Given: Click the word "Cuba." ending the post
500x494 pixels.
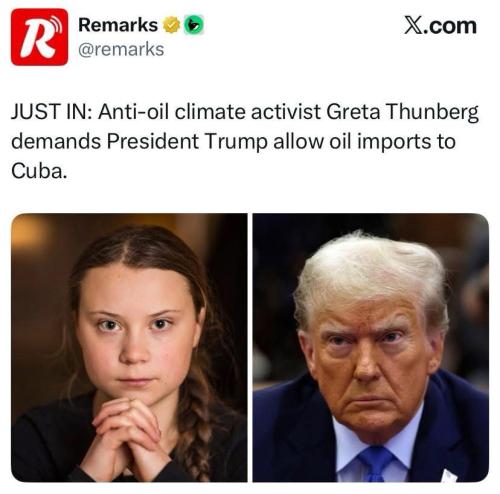Looking at the screenshot, I should (x=39, y=171).
